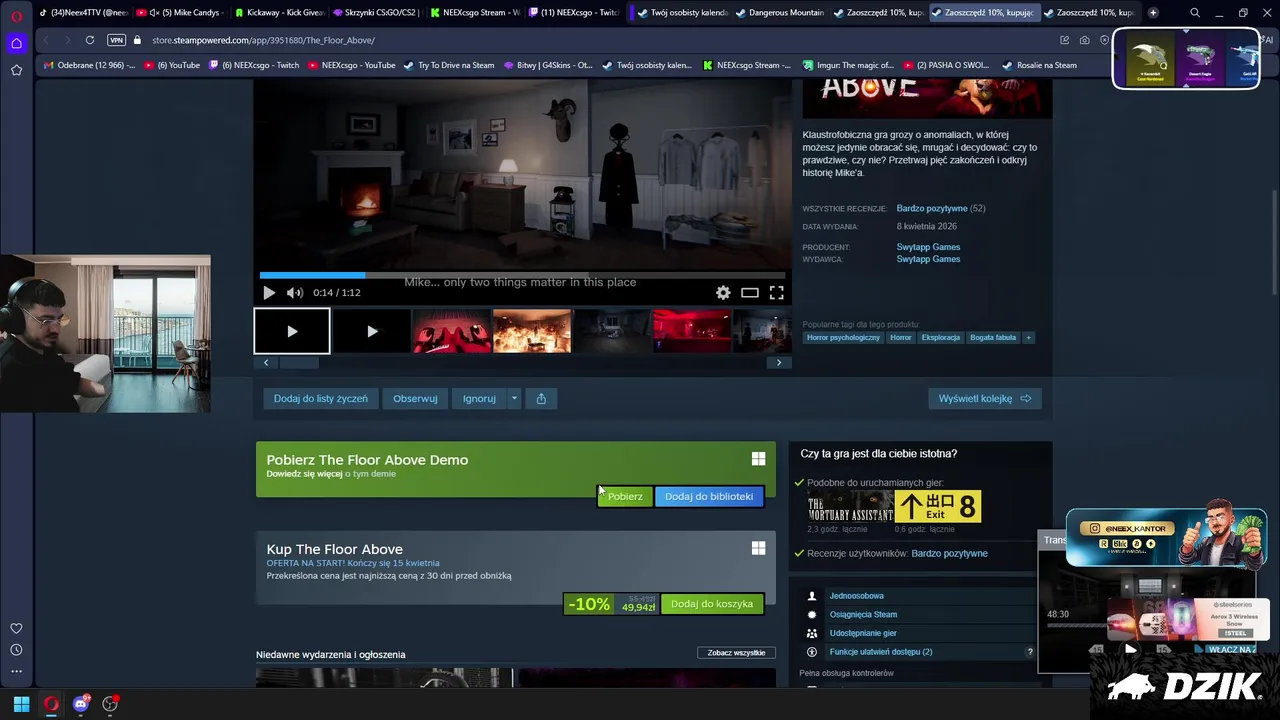This screenshot has height=720, width=1280.
Task: Switch to Skrzynki CS:GO/CS2 tab
Action: click(378, 13)
